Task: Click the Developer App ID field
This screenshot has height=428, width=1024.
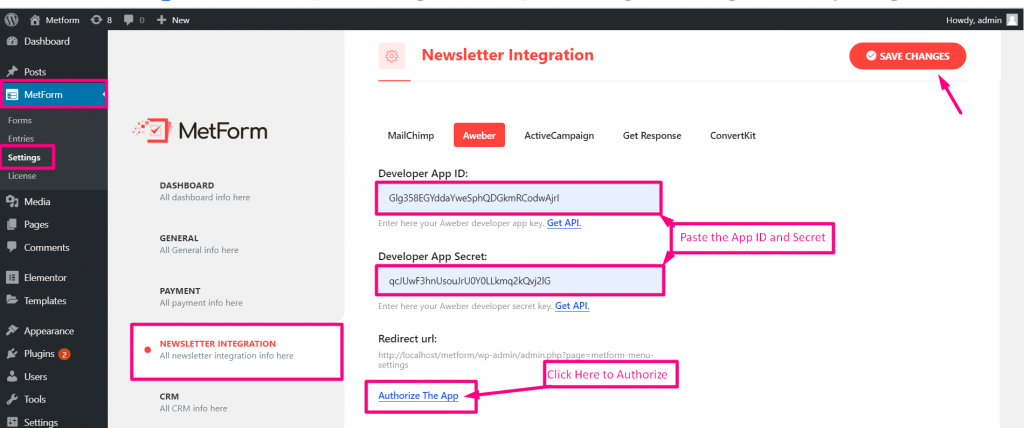Action: coord(519,198)
